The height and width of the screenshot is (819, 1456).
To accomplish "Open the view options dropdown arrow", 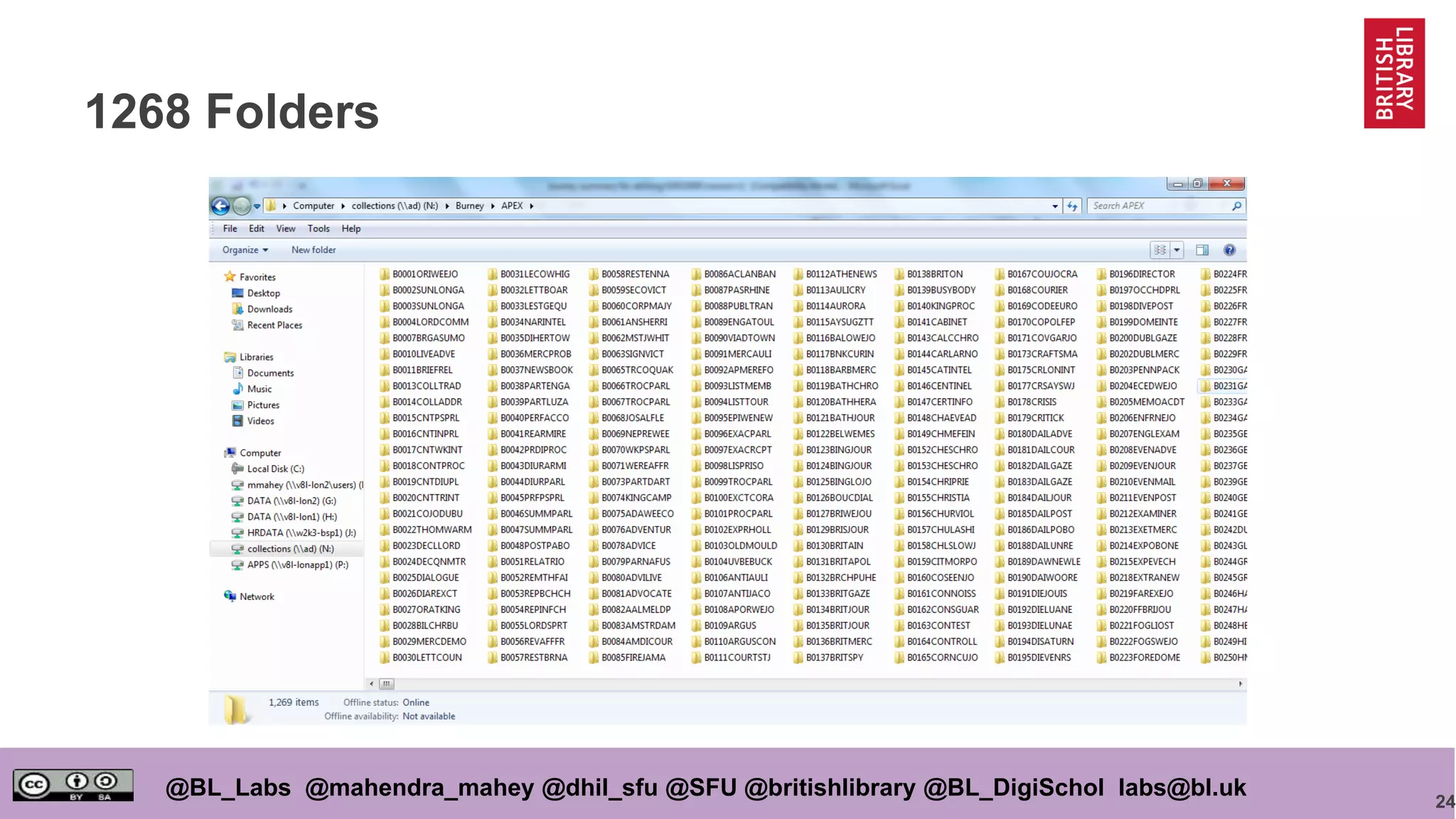I will click(1177, 250).
